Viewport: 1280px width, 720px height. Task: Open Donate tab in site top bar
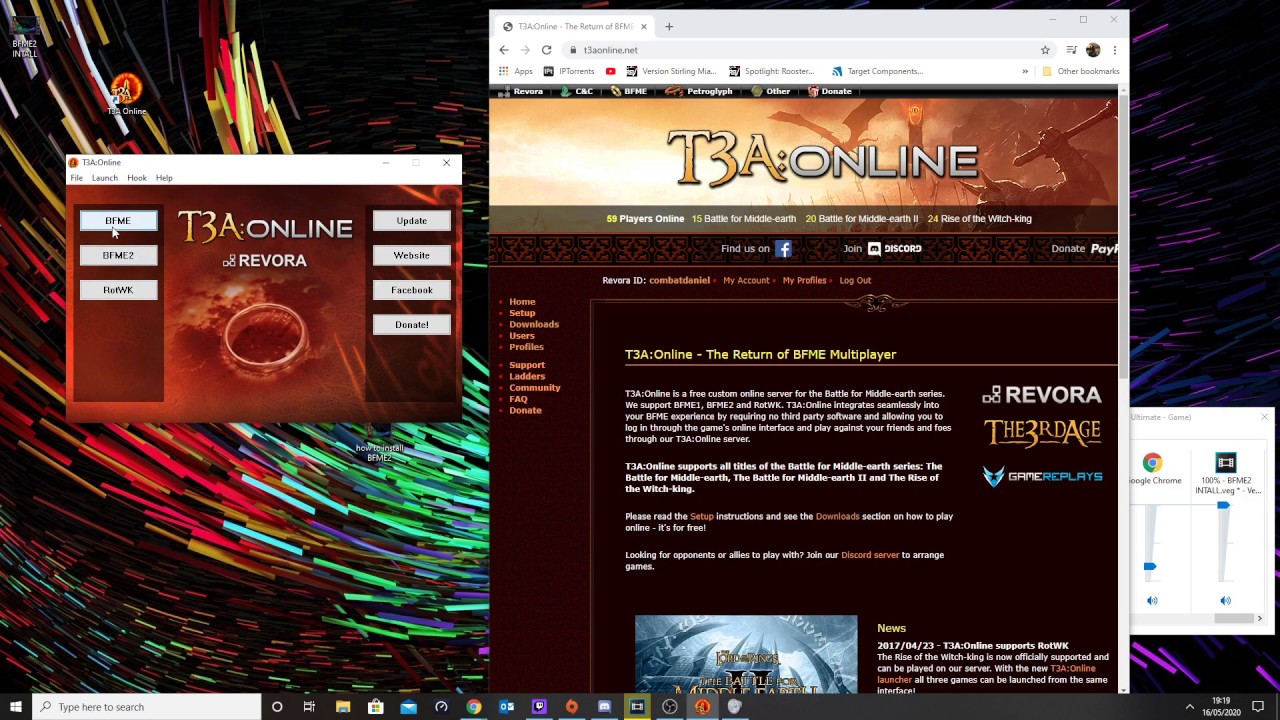[830, 91]
